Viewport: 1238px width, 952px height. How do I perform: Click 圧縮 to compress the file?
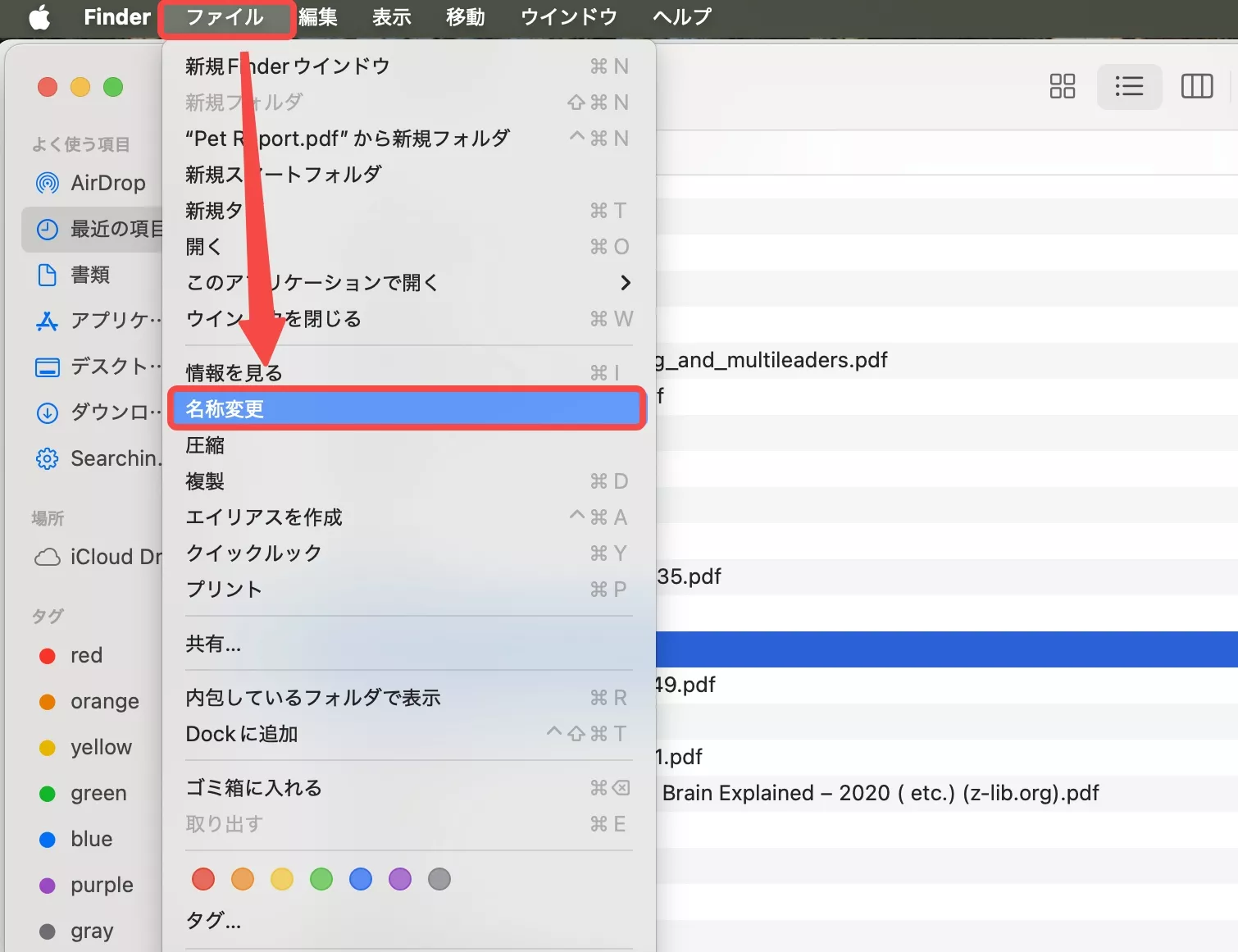(206, 444)
